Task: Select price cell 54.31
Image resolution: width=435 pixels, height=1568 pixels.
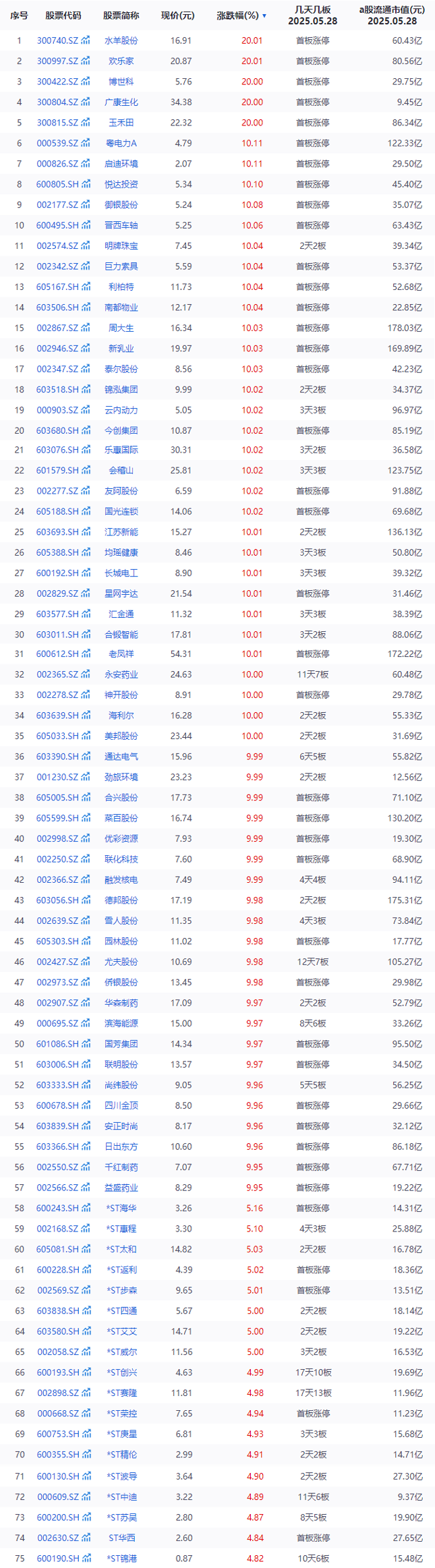Action: (181, 654)
